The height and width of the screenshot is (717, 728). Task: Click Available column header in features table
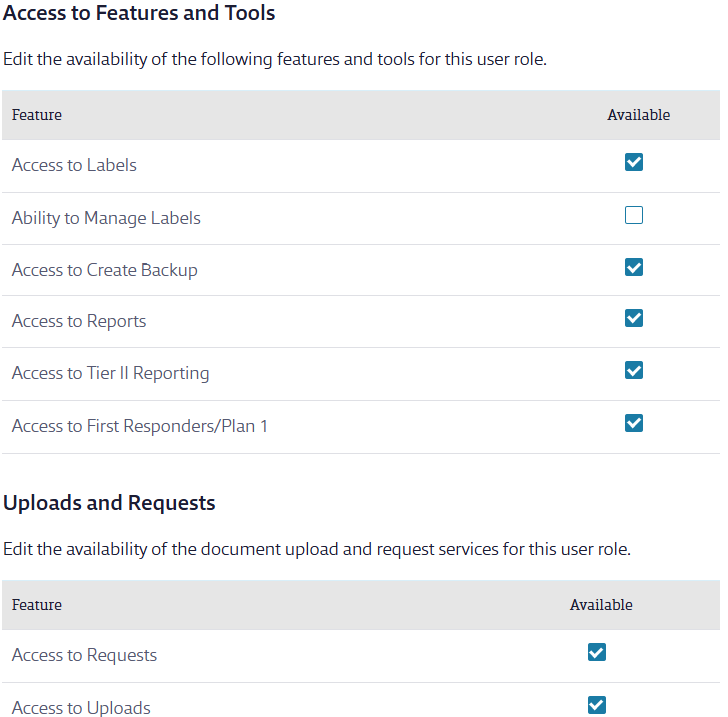[638, 115]
